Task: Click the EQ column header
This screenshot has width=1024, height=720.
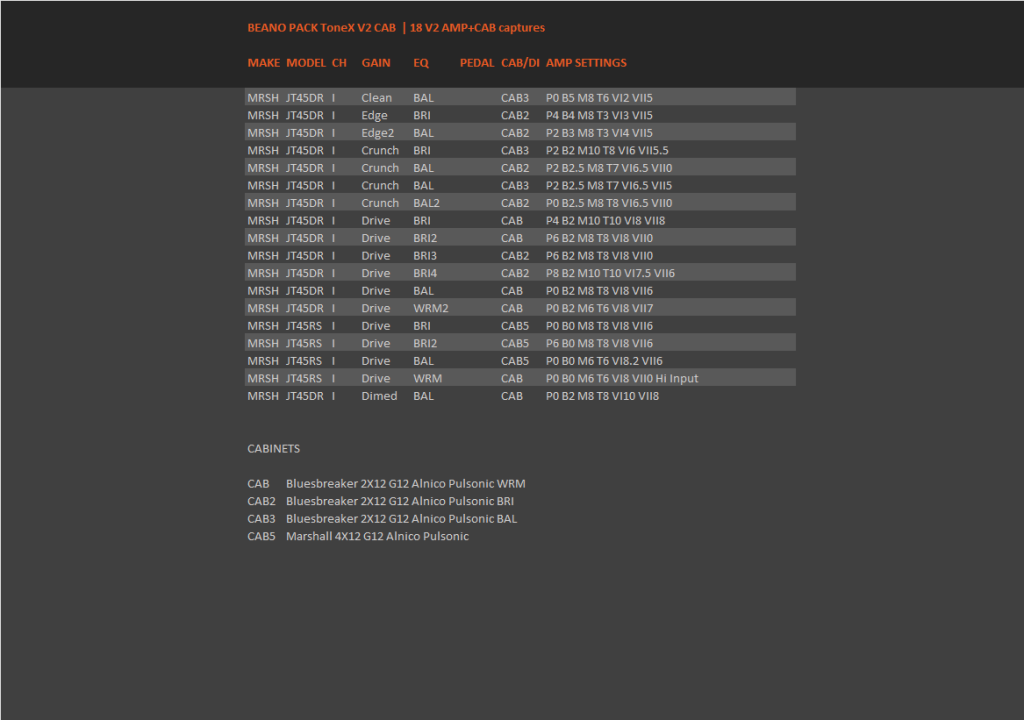Action: [421, 63]
